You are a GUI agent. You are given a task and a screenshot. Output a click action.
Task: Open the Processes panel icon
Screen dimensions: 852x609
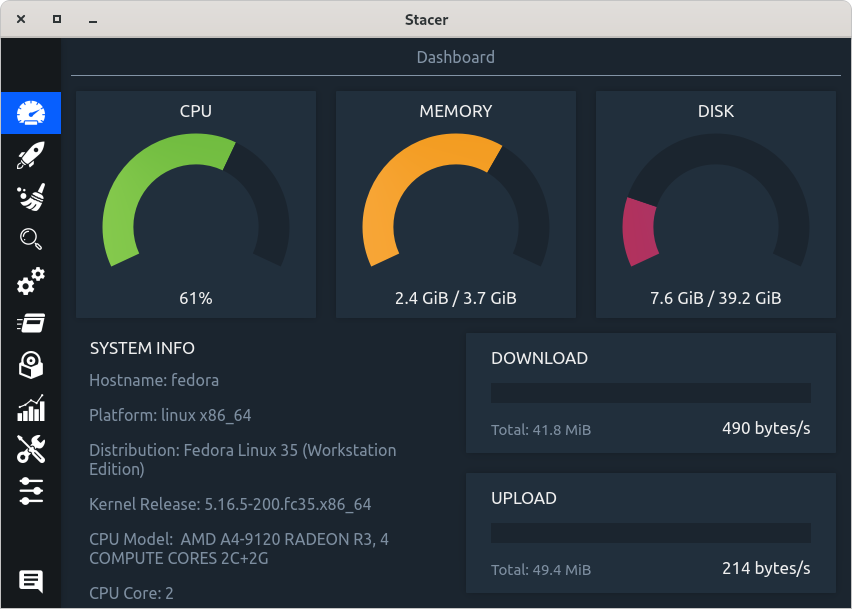[30, 323]
